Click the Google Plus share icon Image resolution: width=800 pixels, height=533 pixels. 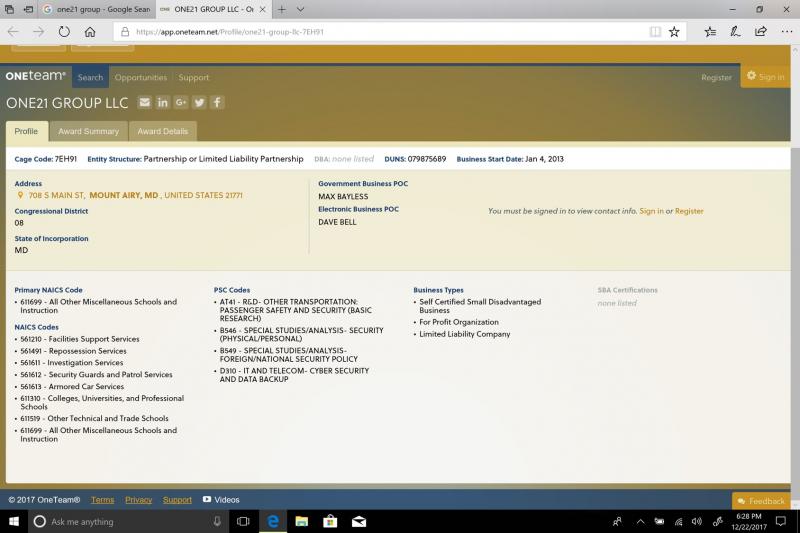[181, 103]
